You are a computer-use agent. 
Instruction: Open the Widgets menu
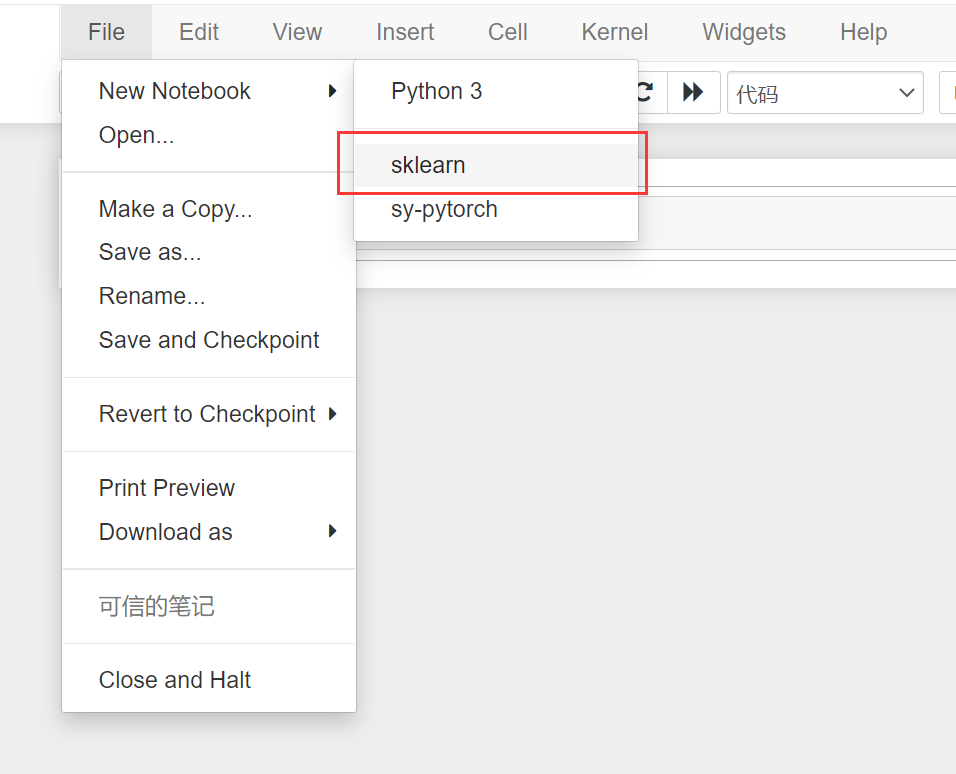743,32
